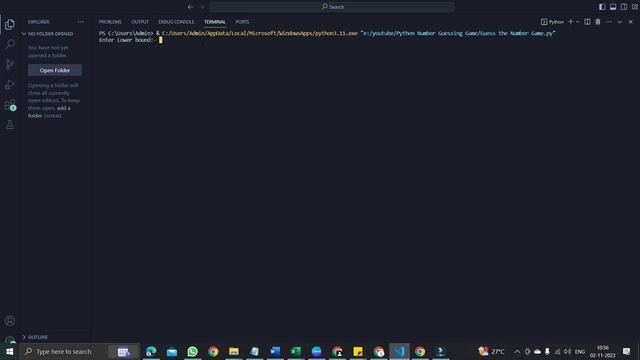Kill terminal with the trash icon
The height and width of the screenshot is (360, 640).
click(x=598, y=22)
